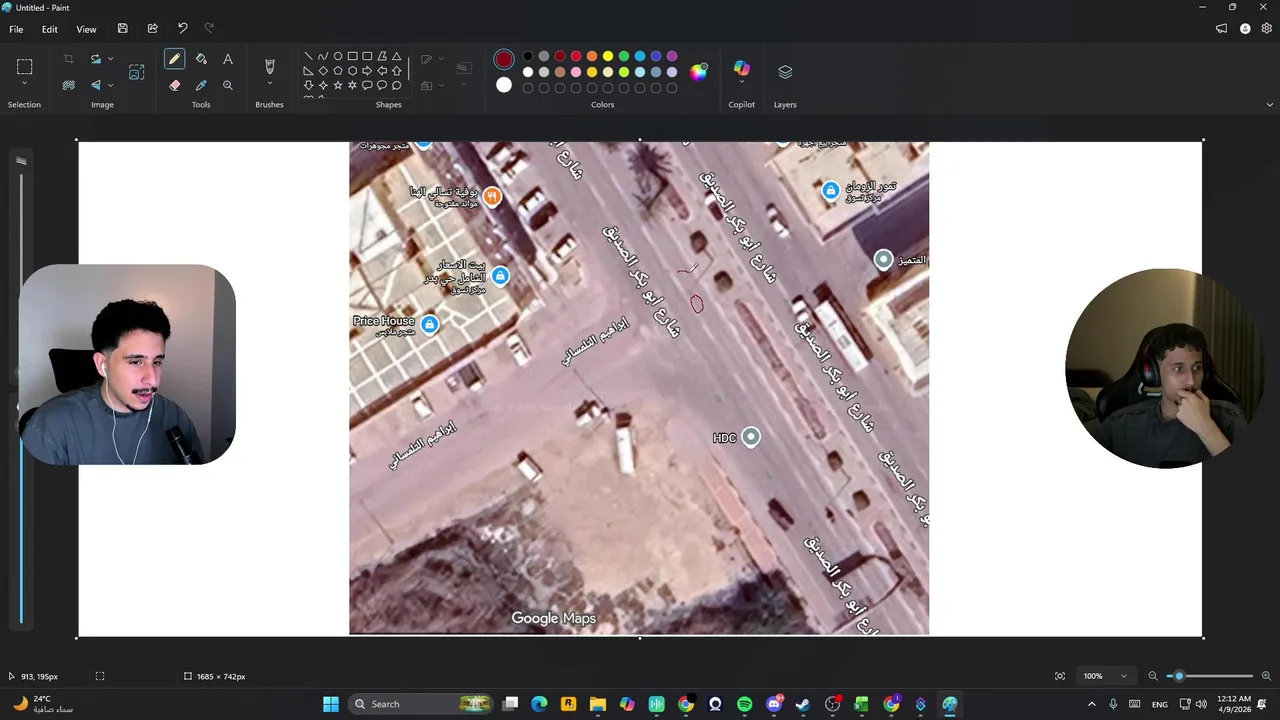Open the Edit colors wheel
The height and width of the screenshot is (720, 1280).
point(698,71)
